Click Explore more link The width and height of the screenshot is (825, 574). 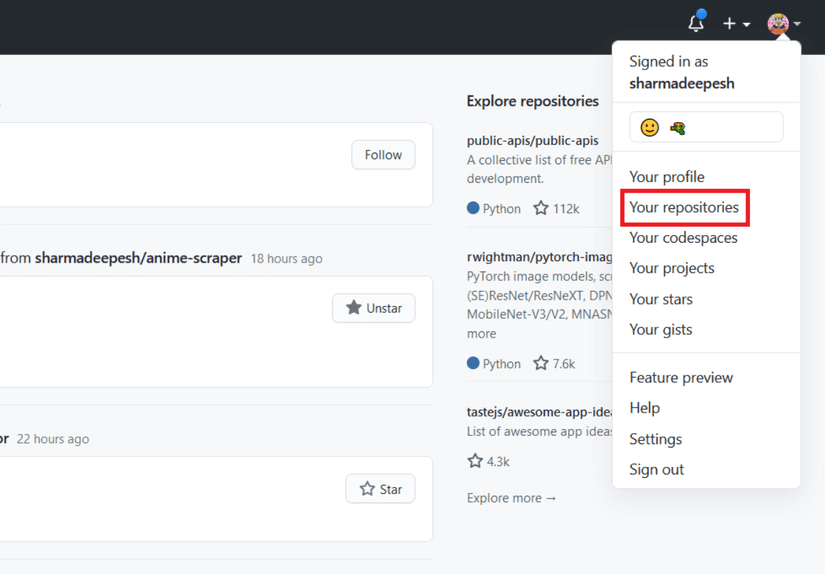tap(511, 498)
